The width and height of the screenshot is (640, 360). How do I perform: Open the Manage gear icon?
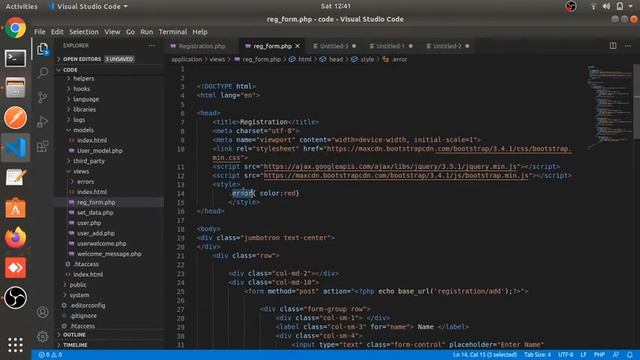[43, 337]
